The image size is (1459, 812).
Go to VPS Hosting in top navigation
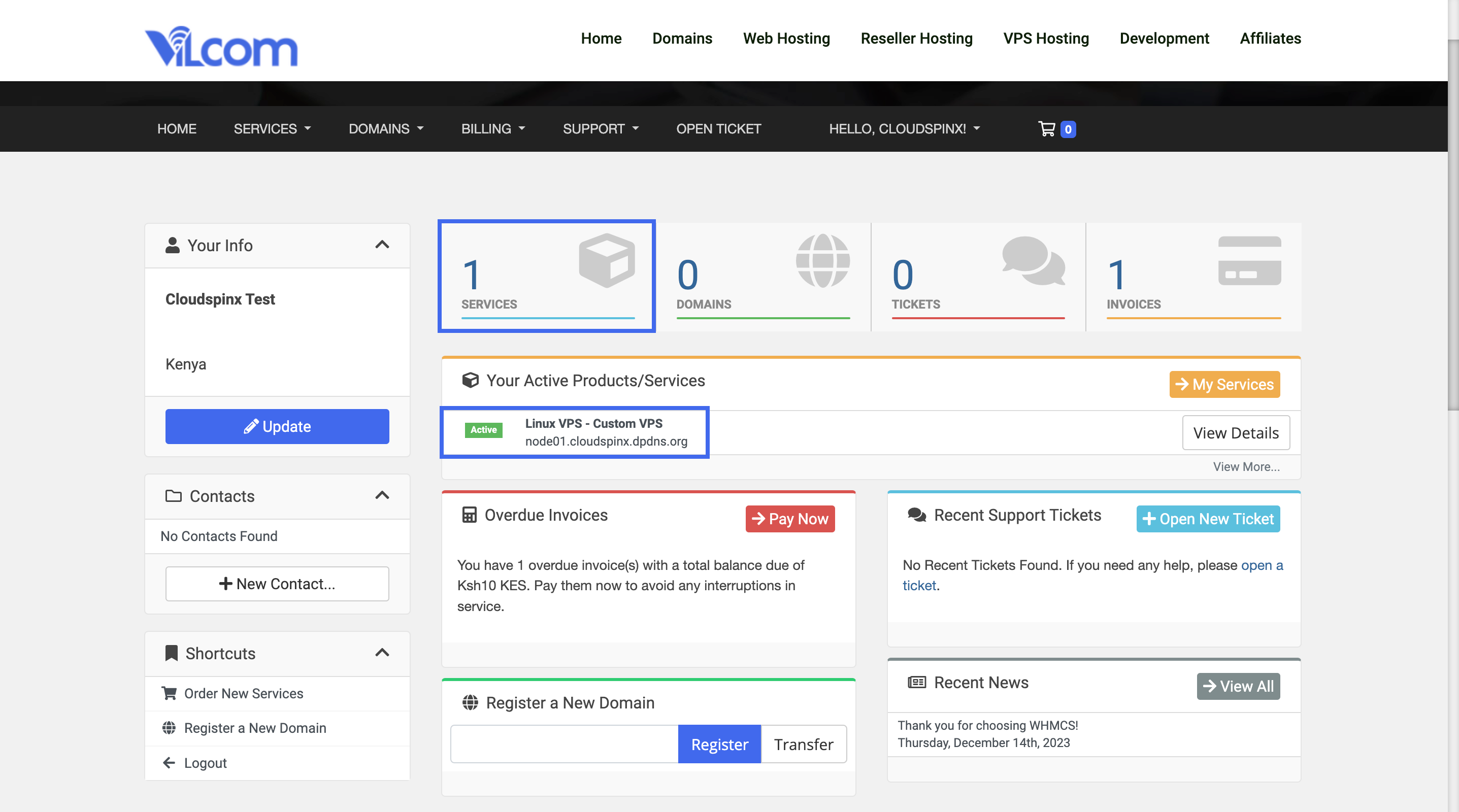pos(1046,39)
